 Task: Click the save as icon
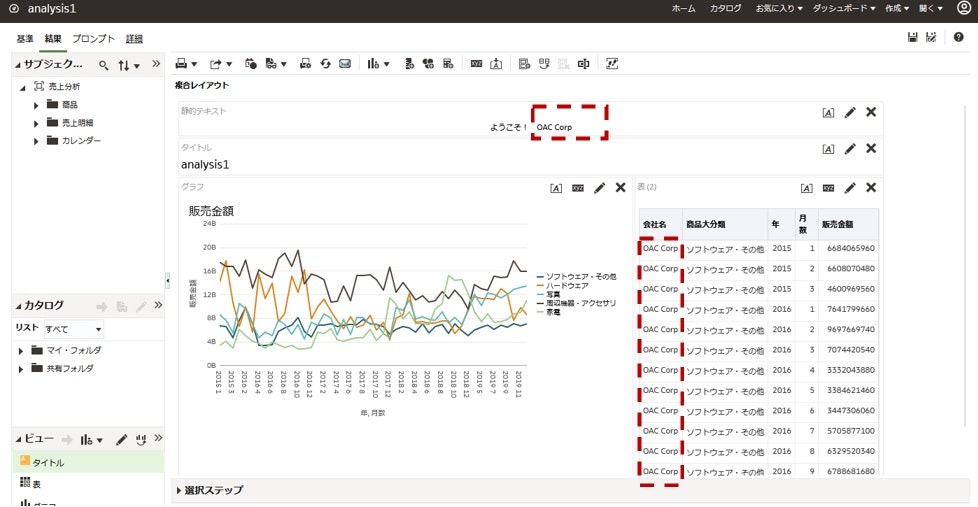(931, 37)
